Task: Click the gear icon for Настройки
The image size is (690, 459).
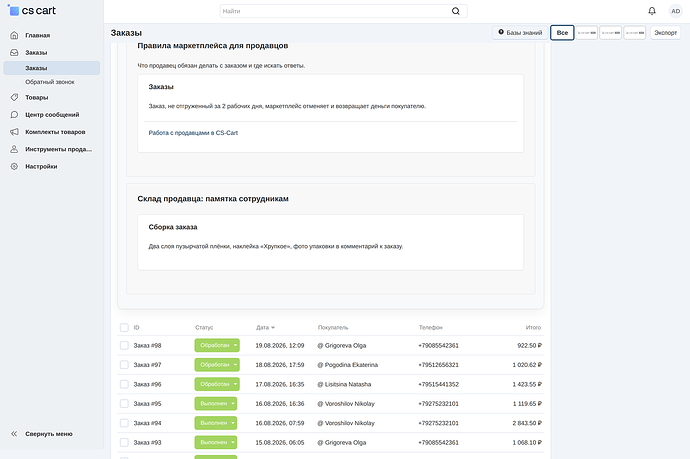Action: click(x=14, y=166)
